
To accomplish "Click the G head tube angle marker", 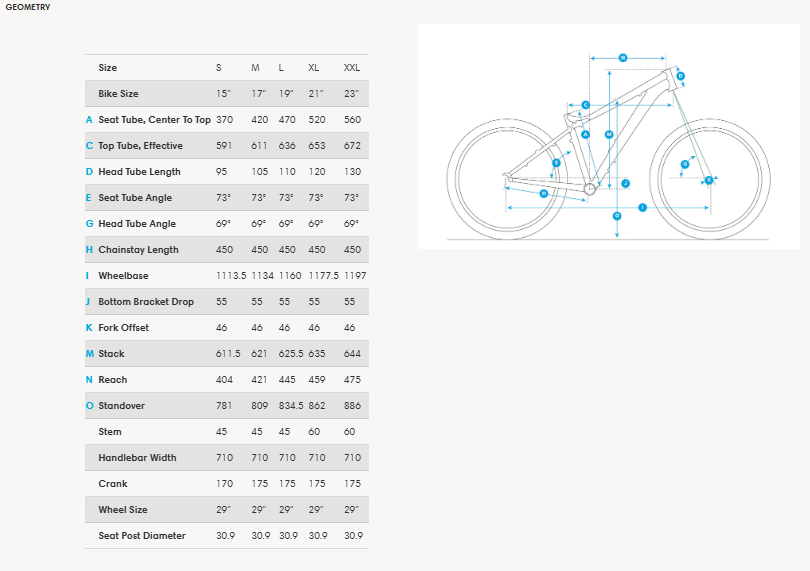I will pos(685,164).
